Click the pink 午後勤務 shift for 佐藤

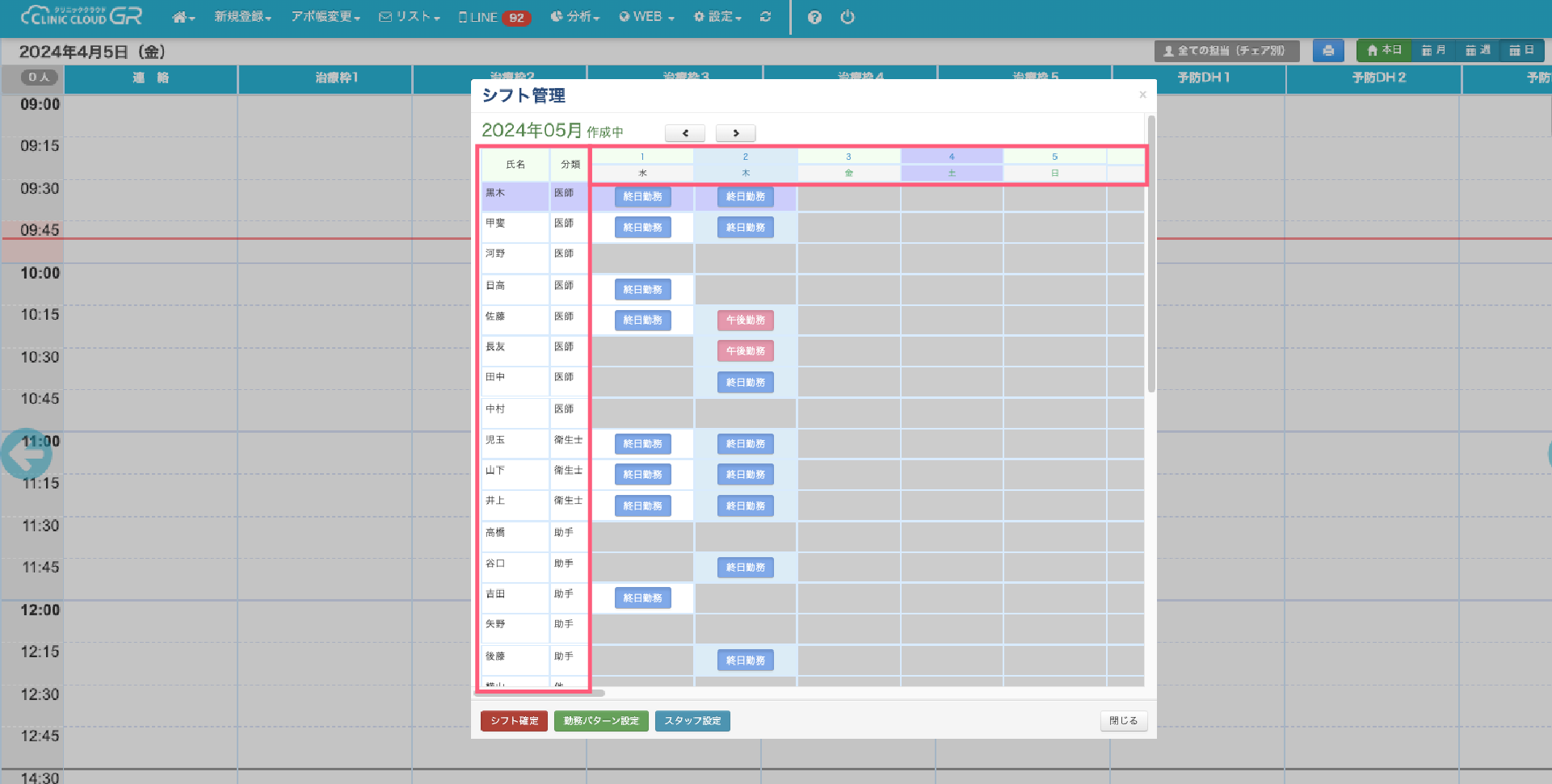[x=745, y=321]
